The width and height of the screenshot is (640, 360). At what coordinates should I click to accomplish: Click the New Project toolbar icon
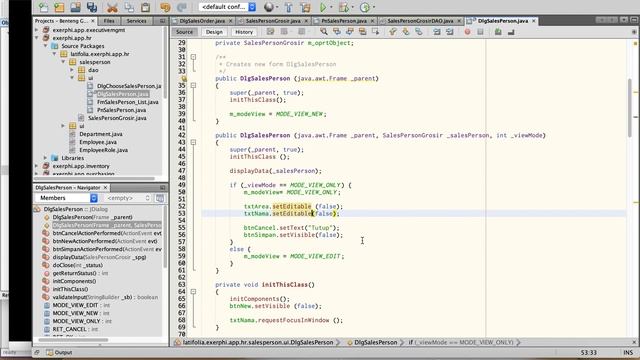[59, 7]
